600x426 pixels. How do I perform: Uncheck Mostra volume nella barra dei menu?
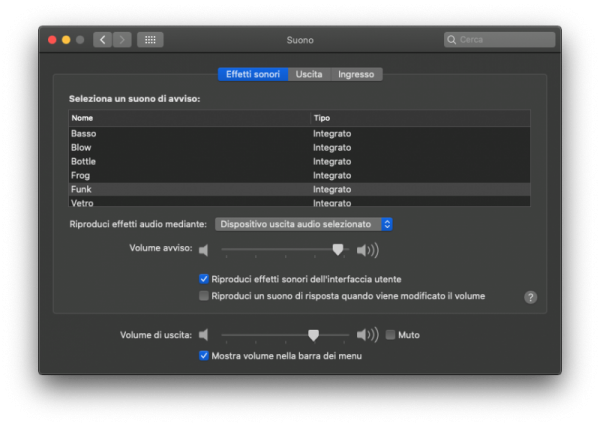[x=204, y=356]
